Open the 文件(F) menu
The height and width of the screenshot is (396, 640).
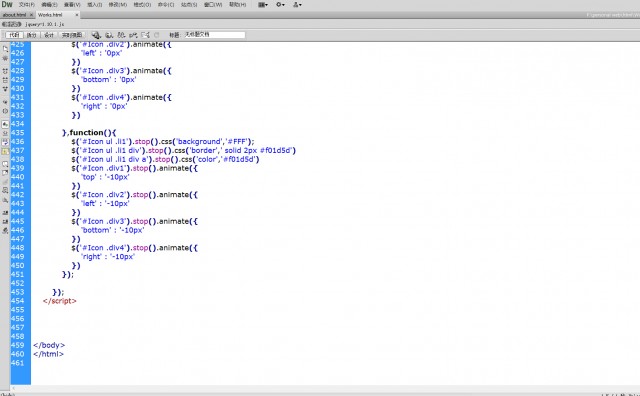pos(27,5)
